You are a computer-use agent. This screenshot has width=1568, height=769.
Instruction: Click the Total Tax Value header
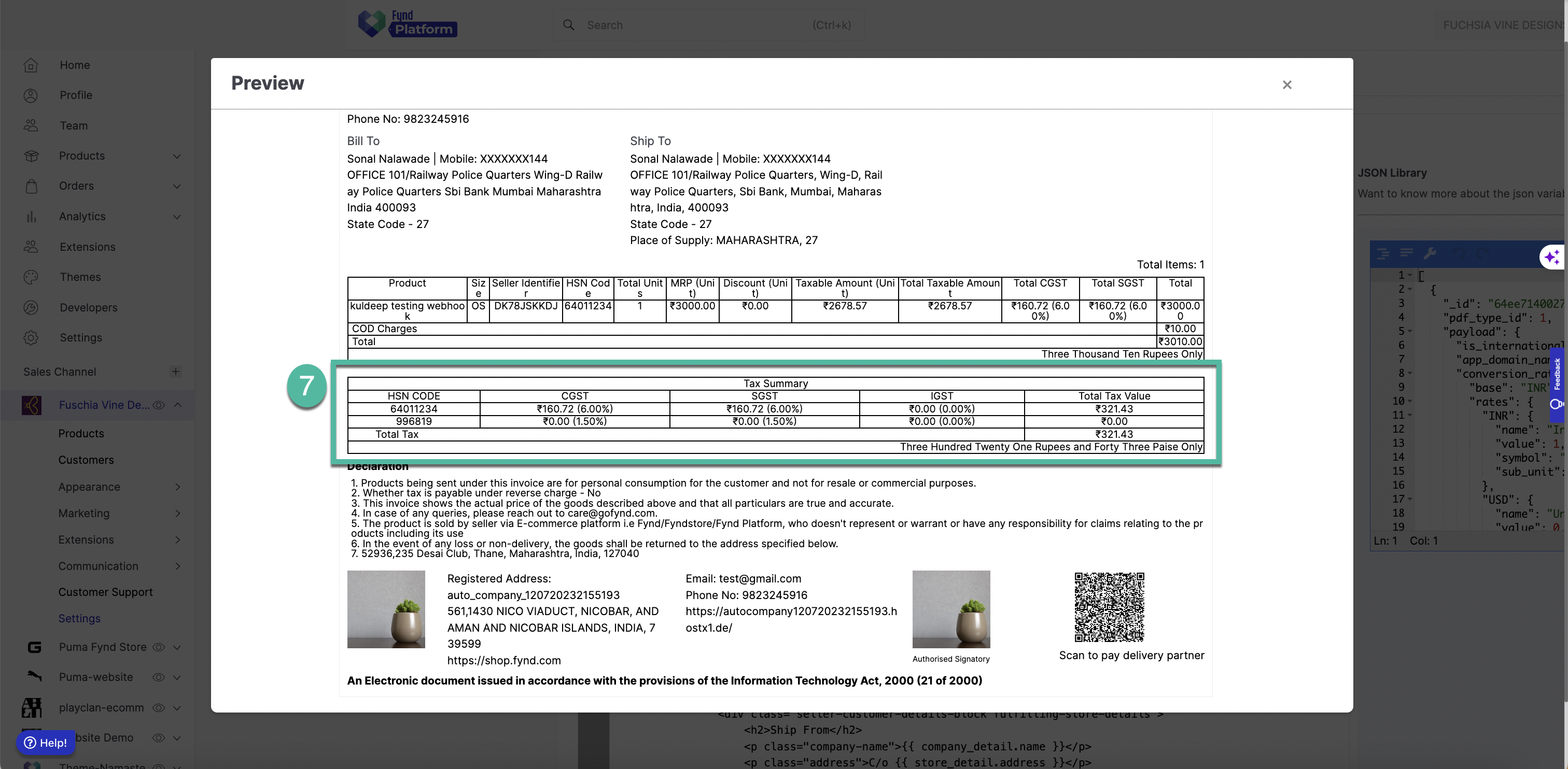pyautogui.click(x=1114, y=396)
